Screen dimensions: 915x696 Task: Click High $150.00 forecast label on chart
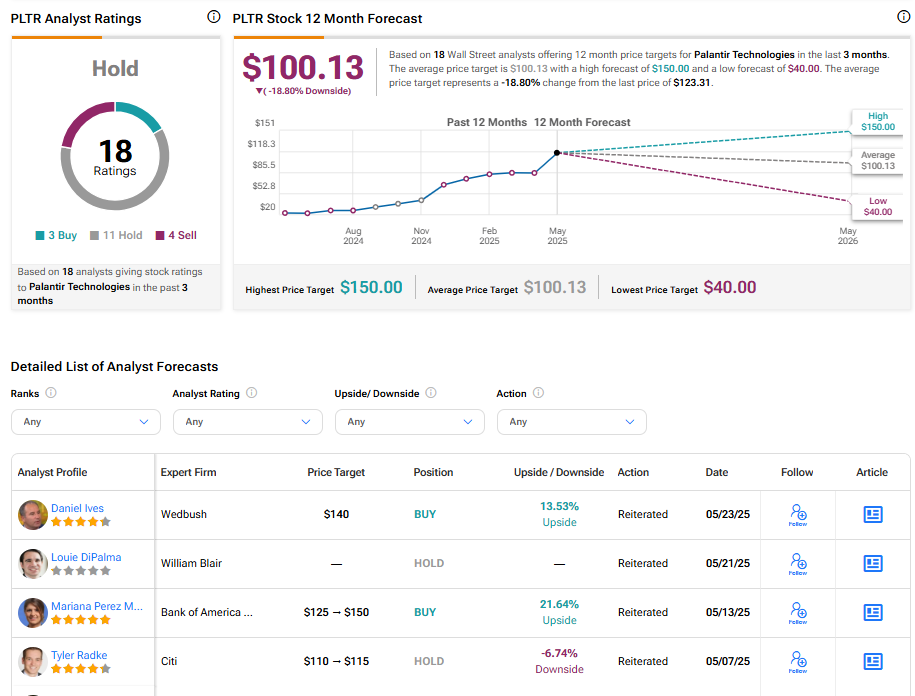[x=878, y=121]
